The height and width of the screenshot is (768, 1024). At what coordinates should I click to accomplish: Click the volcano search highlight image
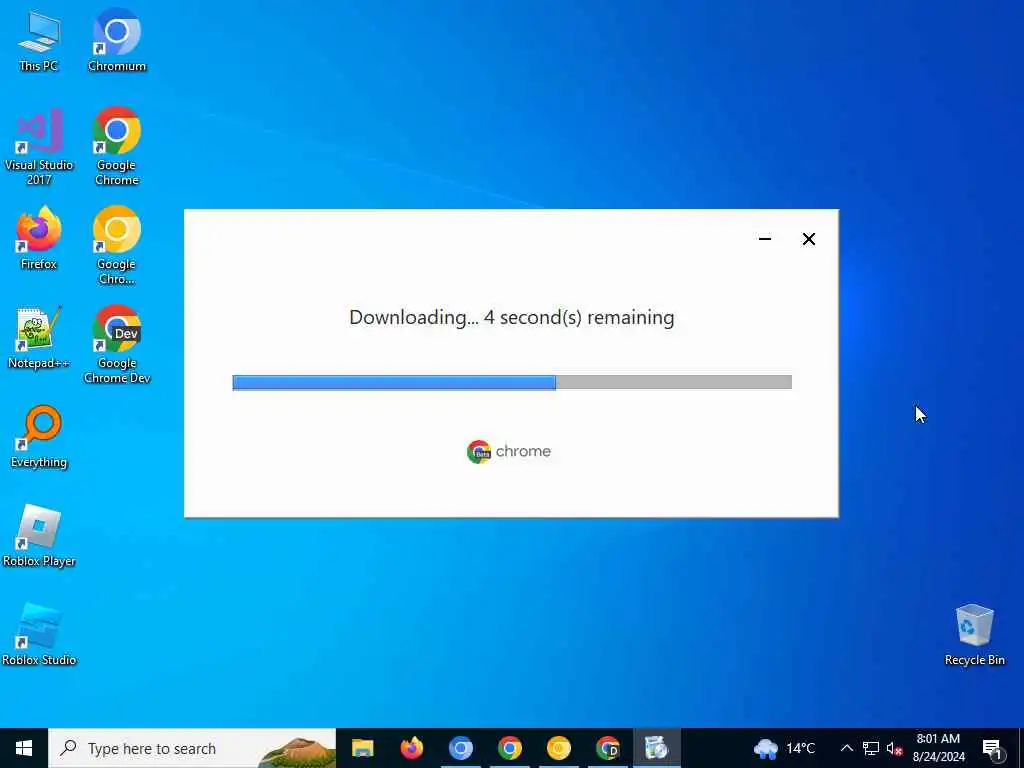click(297, 751)
